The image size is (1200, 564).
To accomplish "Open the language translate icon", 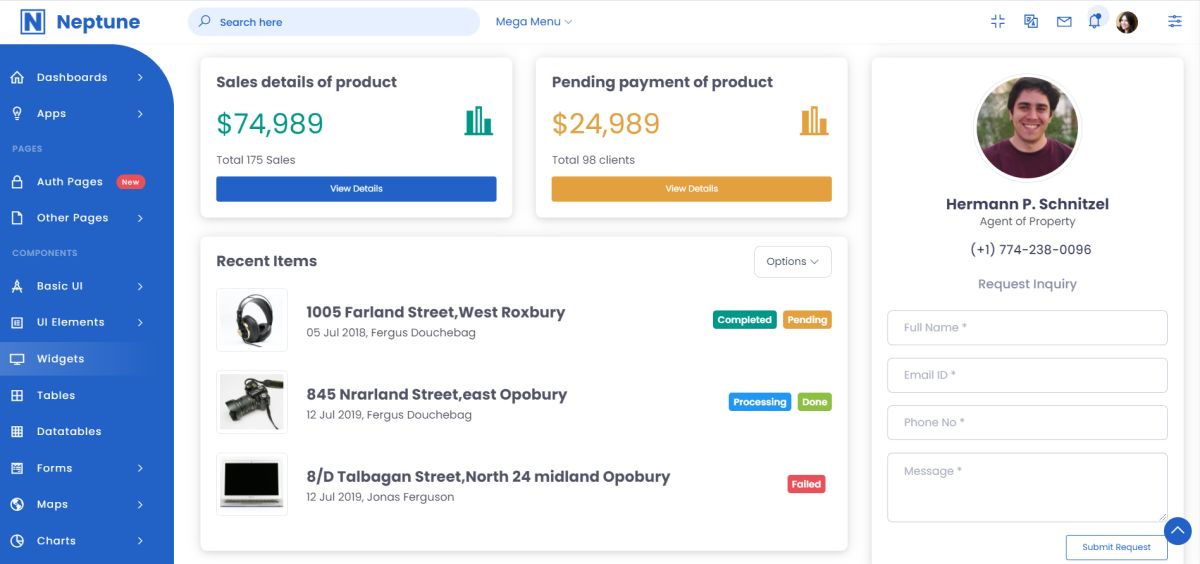I will point(1031,22).
